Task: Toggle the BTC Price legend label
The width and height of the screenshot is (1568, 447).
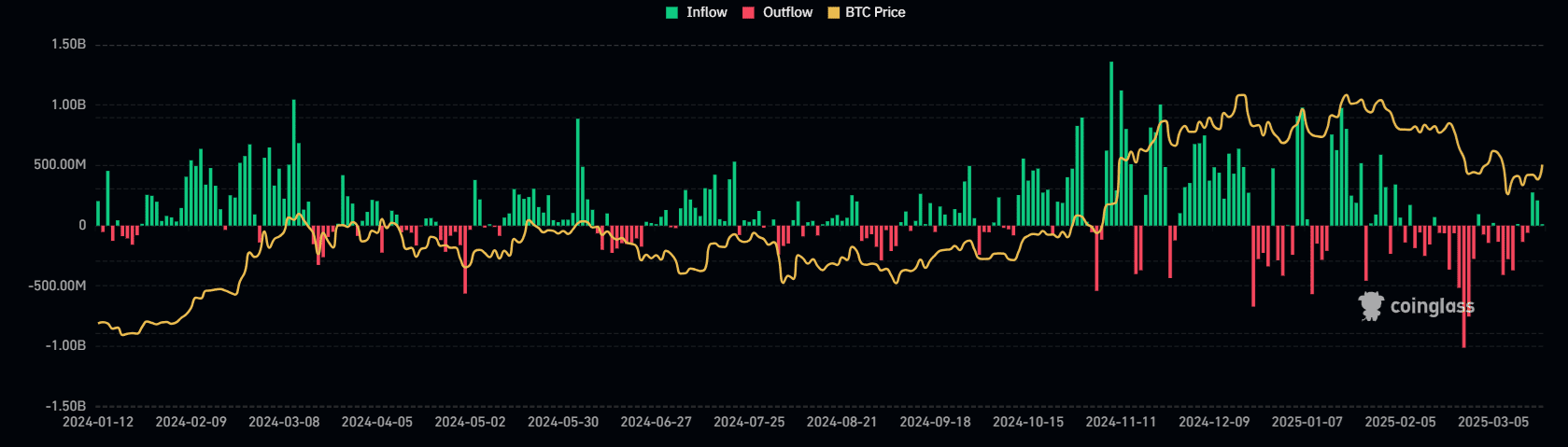Action: tap(875, 12)
